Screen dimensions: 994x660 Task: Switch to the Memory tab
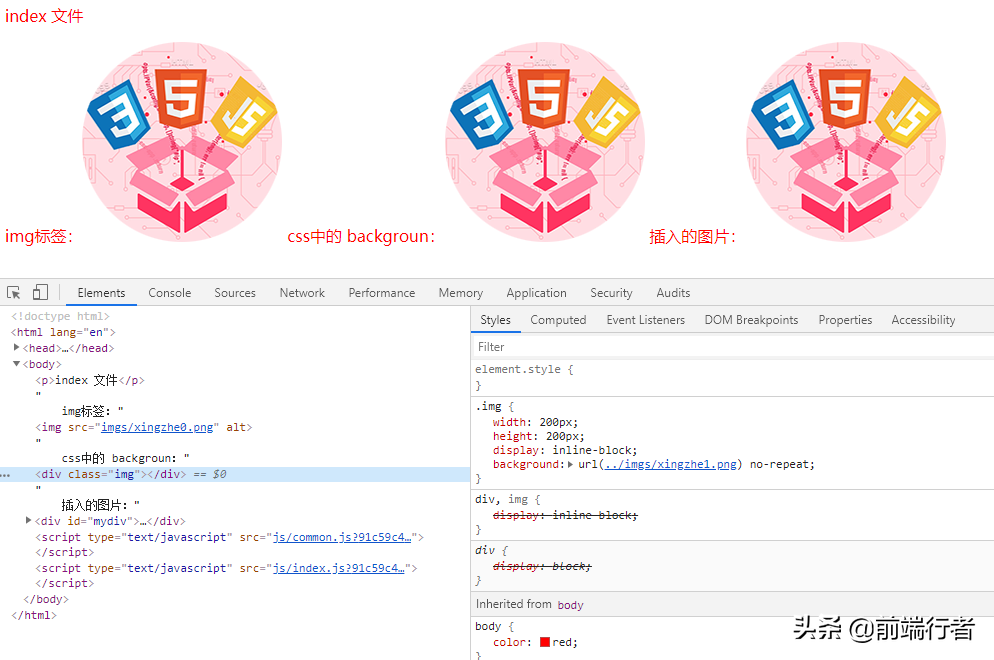click(460, 292)
